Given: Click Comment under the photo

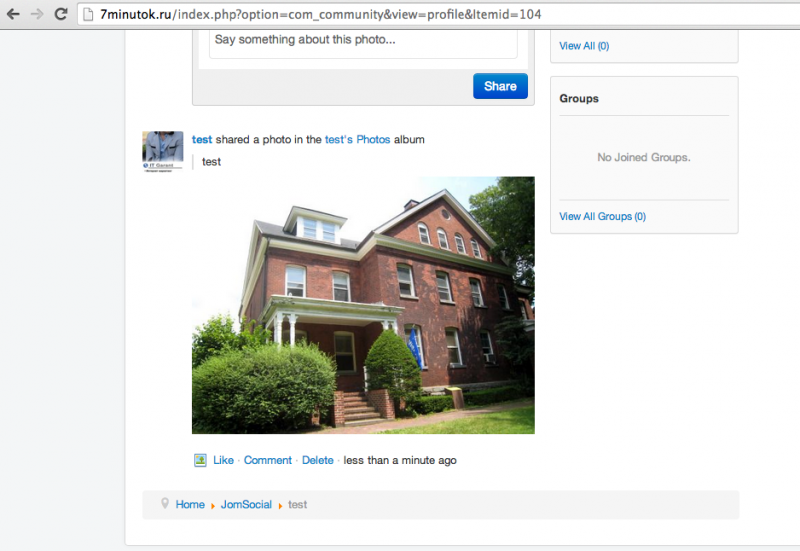Looking at the screenshot, I should 268,460.
